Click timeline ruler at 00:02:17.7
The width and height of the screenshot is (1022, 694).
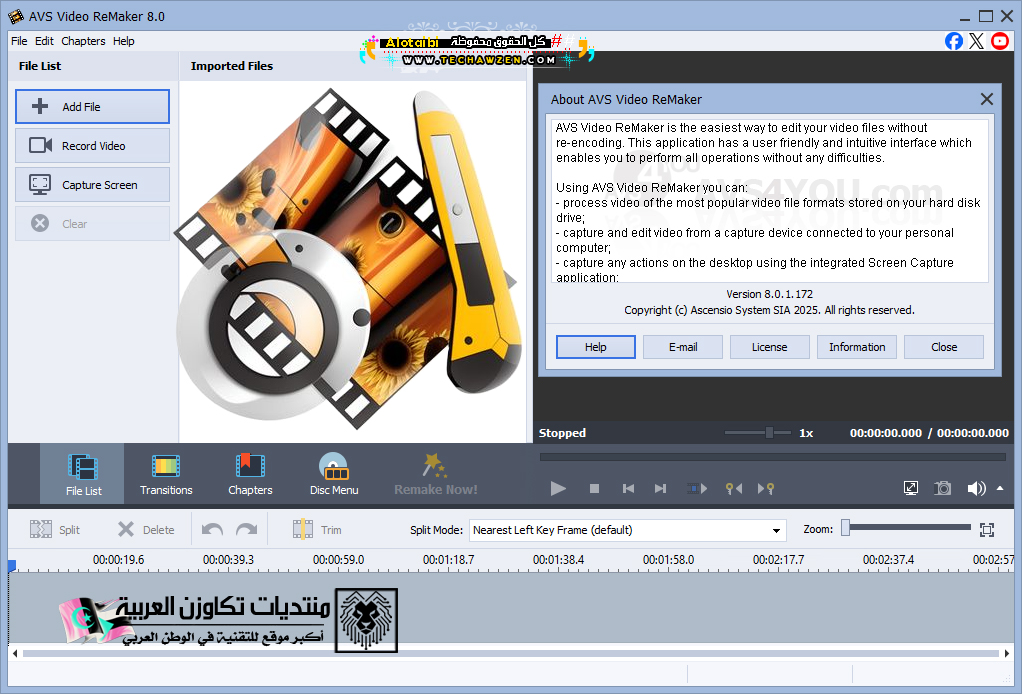[x=778, y=560]
